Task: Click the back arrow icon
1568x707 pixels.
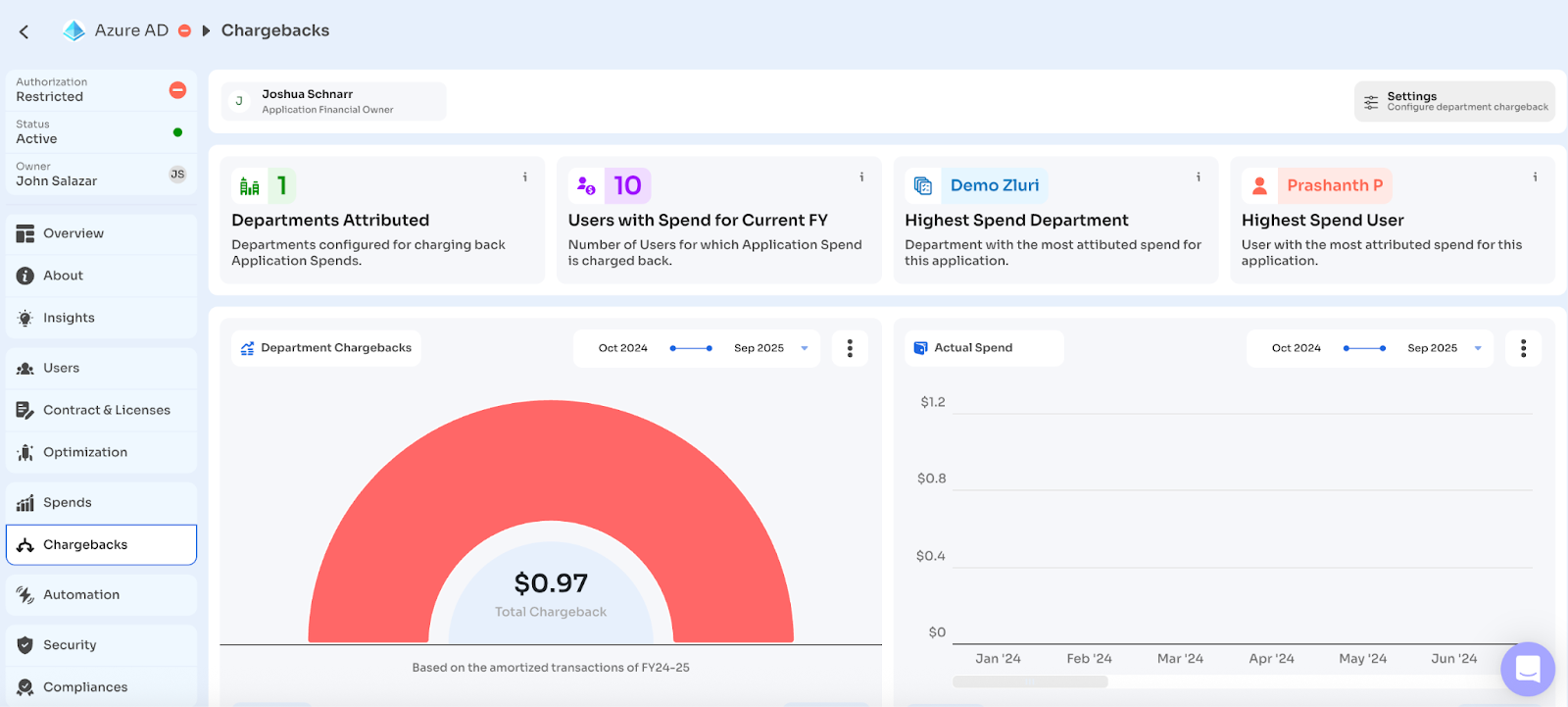Action: pos(24,31)
